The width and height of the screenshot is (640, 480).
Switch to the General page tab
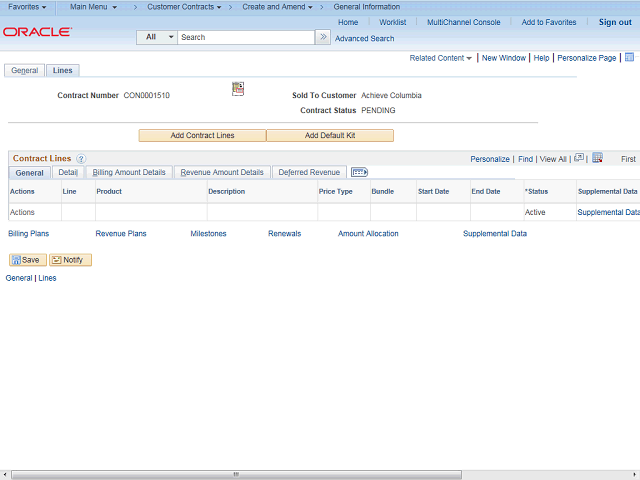24,70
